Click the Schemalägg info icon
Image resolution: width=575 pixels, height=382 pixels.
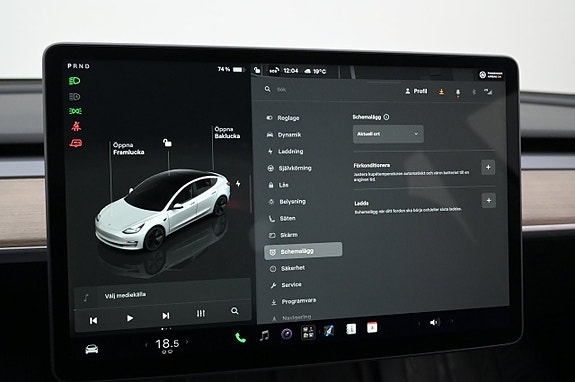[x=387, y=117]
